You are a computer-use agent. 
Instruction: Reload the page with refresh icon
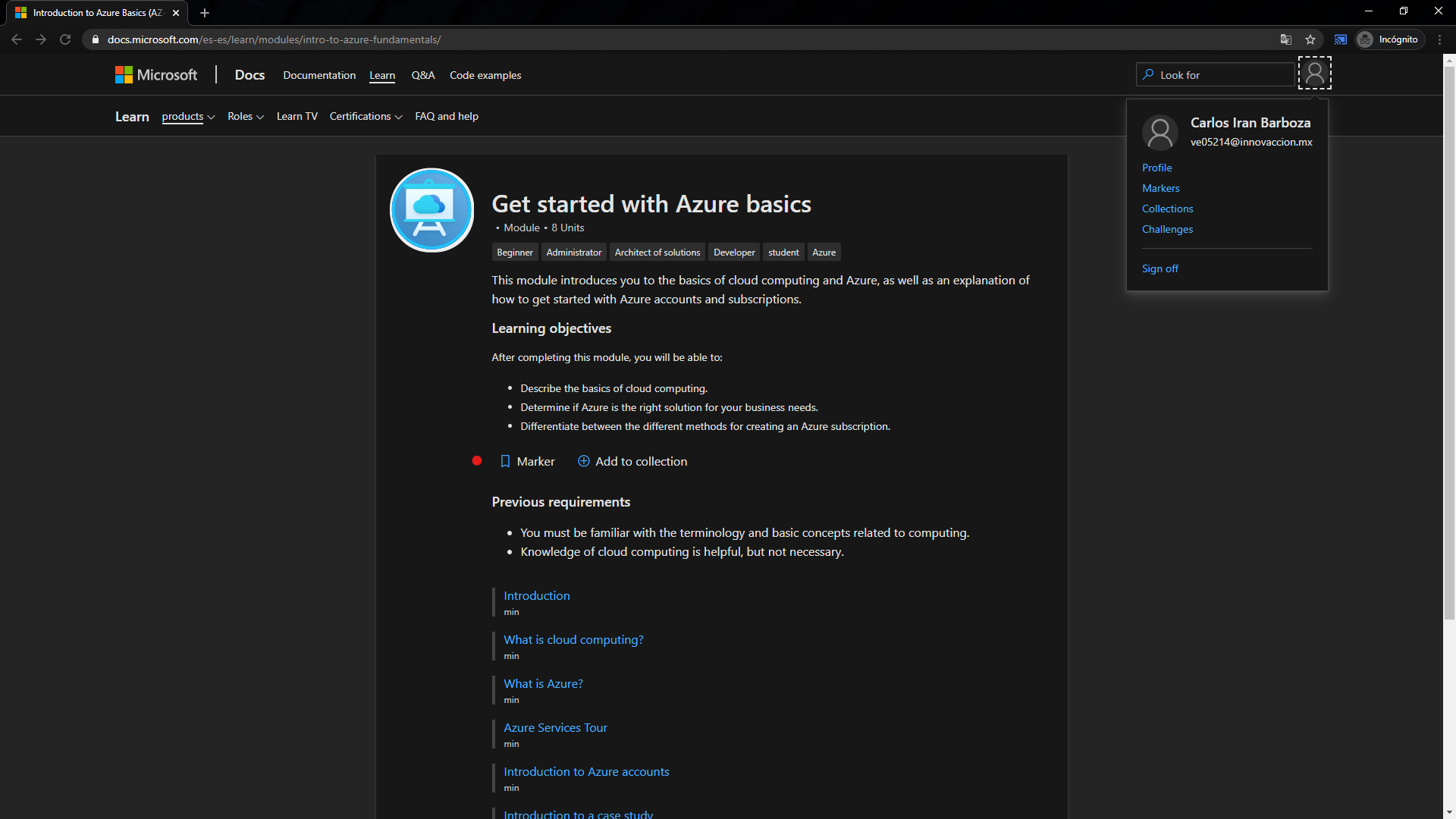[65, 39]
